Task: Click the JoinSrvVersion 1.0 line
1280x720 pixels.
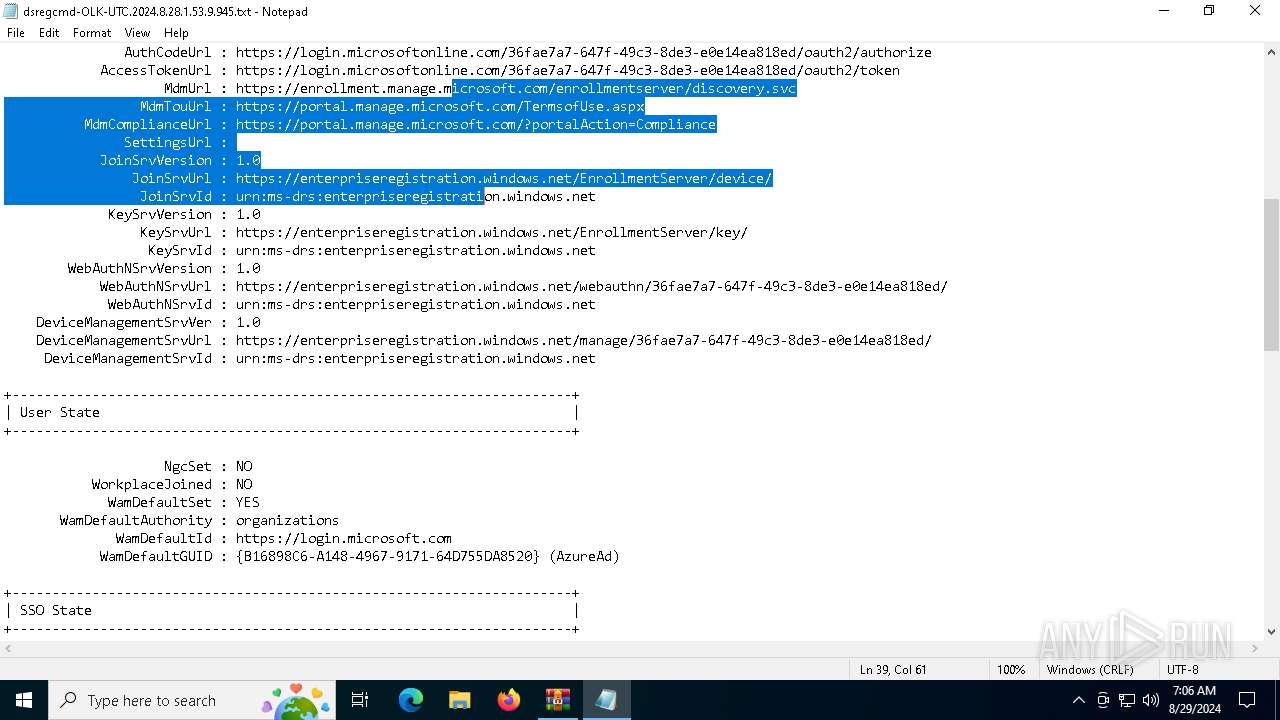Action: [x=180, y=160]
